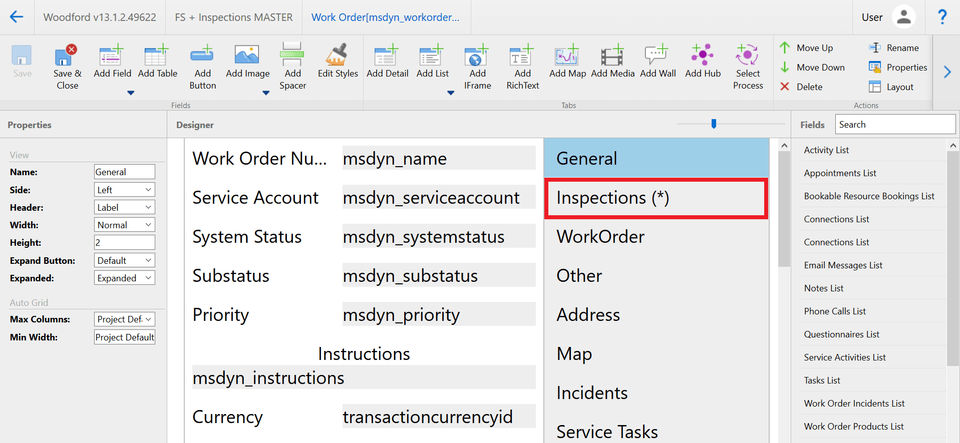This screenshot has height=443, width=960.
Task: Open the Expand Button dropdown
Action: click(x=125, y=260)
